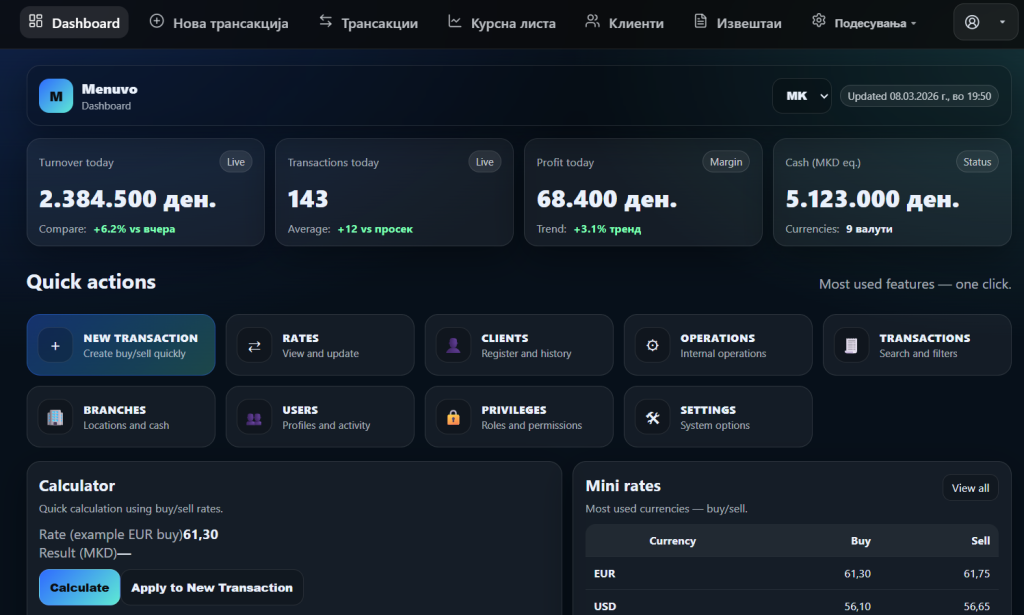Go to the Извештаи nav item
Viewport: 1024px width, 615px height.
[x=738, y=22]
